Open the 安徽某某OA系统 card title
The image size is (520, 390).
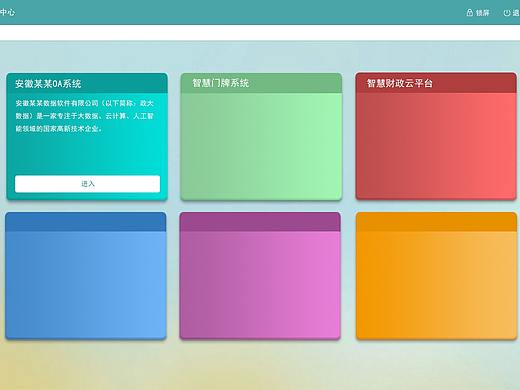tap(48, 83)
